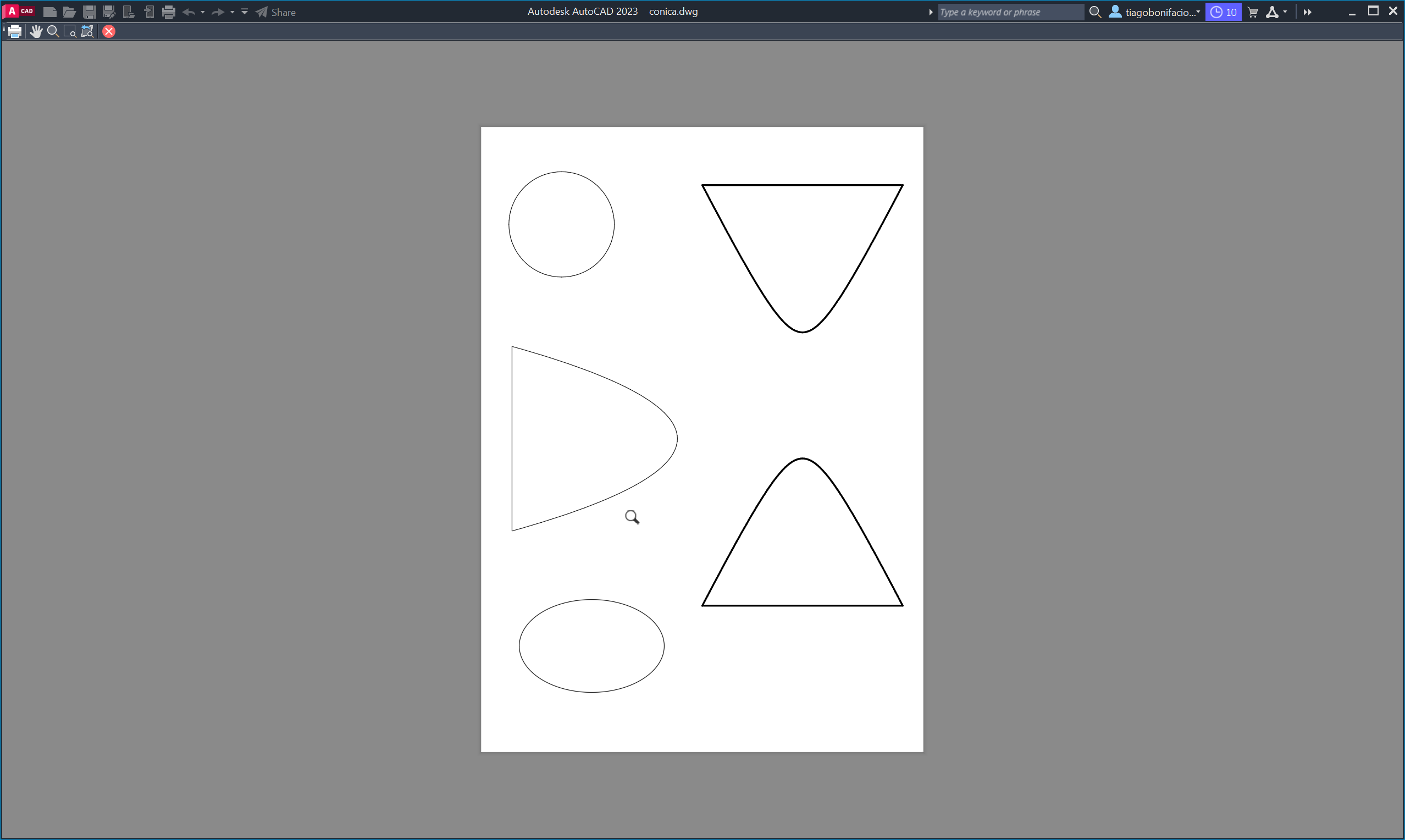Click the Zoom Original tool
Viewport: 1405px width, 840px height.
[87, 32]
